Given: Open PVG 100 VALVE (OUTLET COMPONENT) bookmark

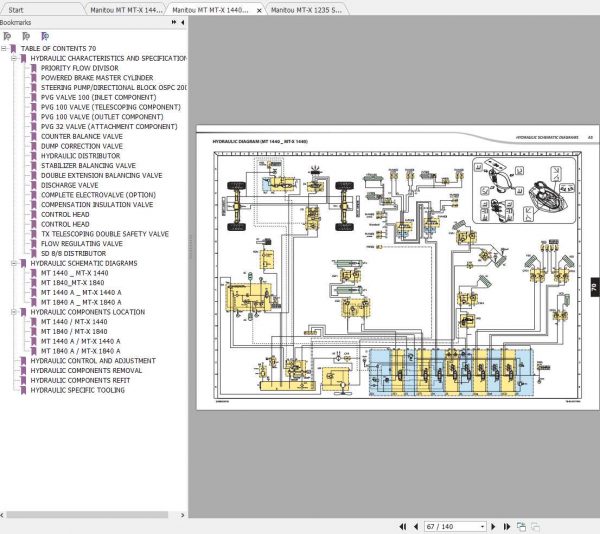Looking at the screenshot, I should click(102, 117).
